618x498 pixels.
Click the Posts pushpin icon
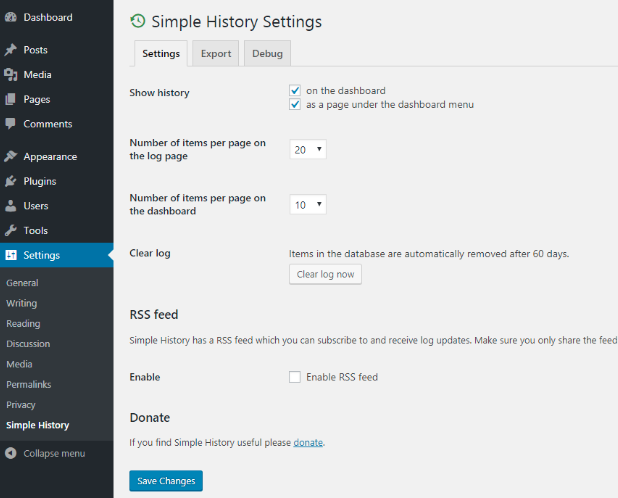click(11, 50)
